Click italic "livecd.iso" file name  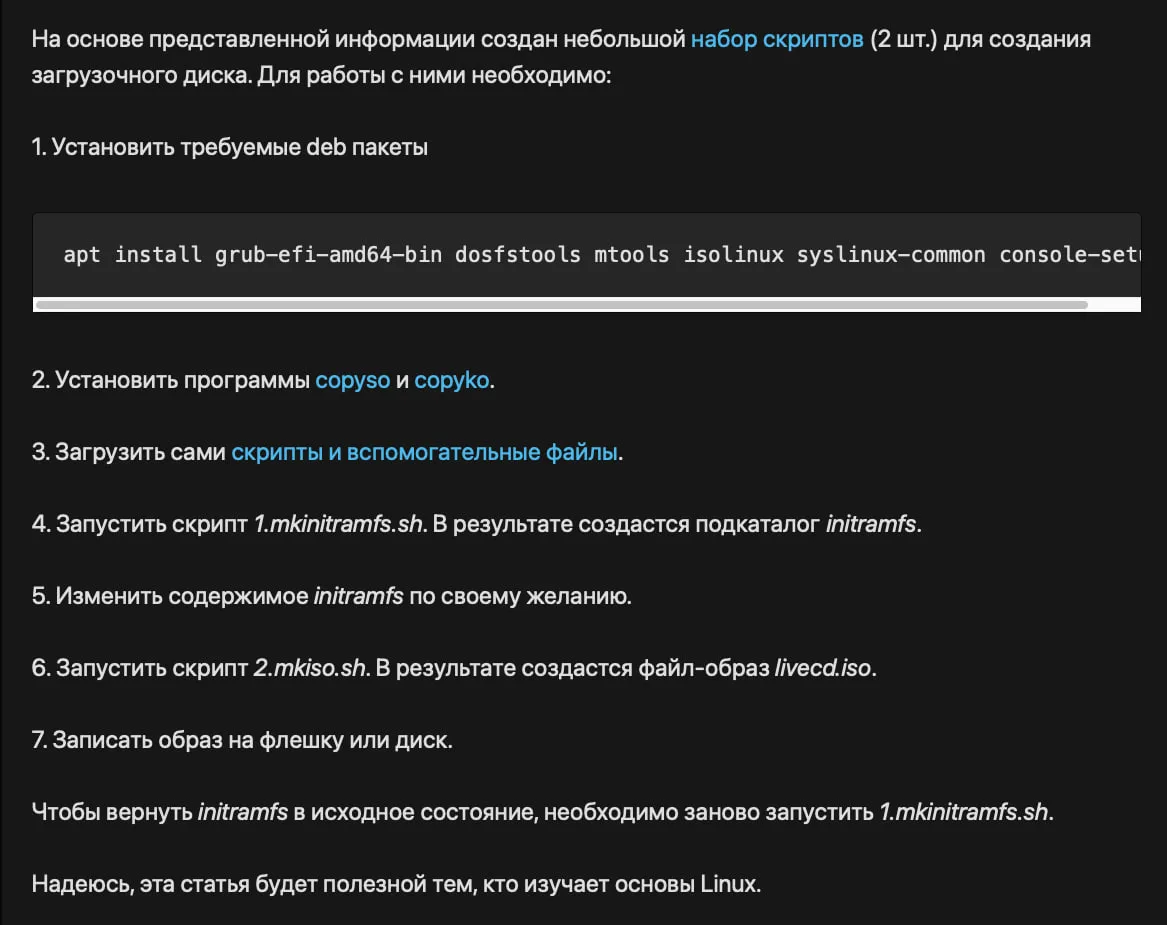click(822, 668)
